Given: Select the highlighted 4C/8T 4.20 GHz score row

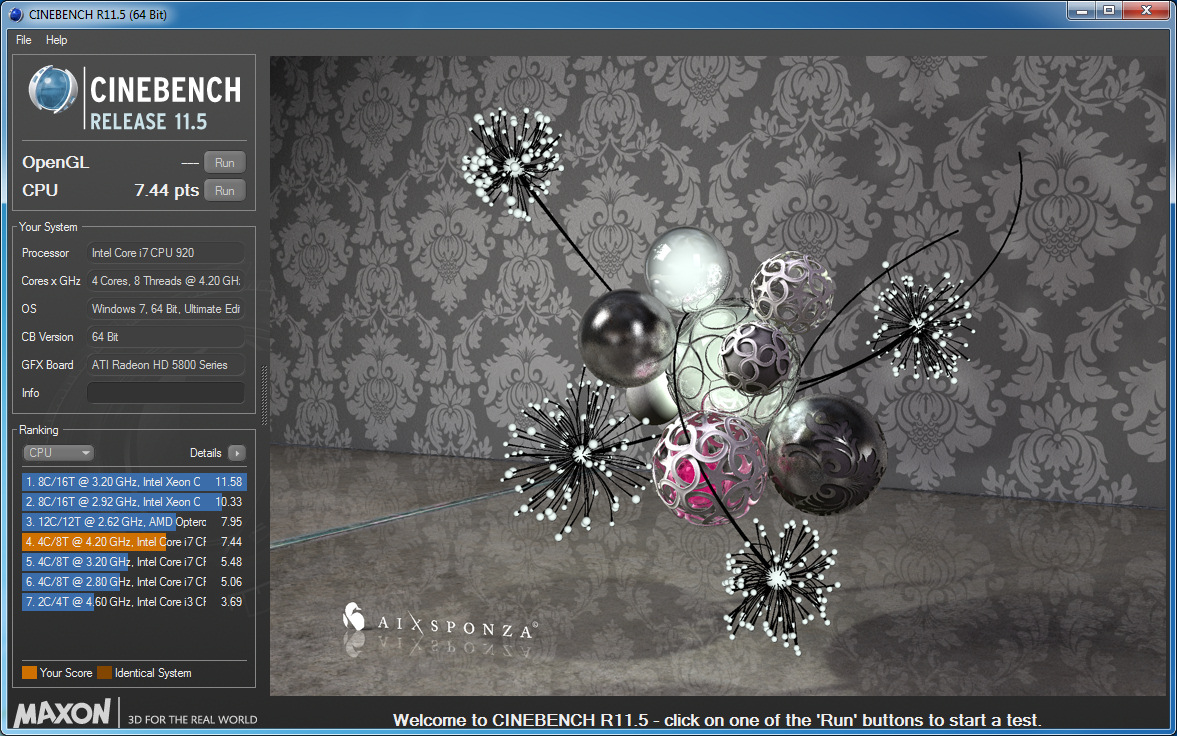Looking at the screenshot, I should pos(133,542).
